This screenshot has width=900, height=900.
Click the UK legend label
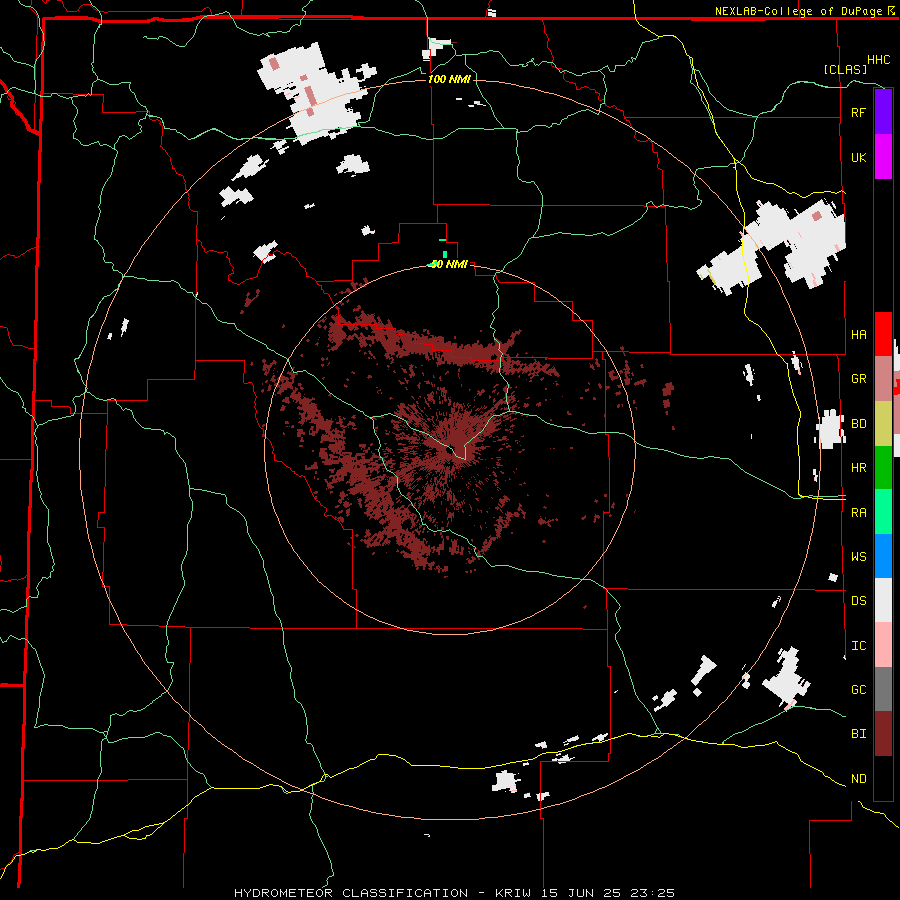[x=858, y=157]
